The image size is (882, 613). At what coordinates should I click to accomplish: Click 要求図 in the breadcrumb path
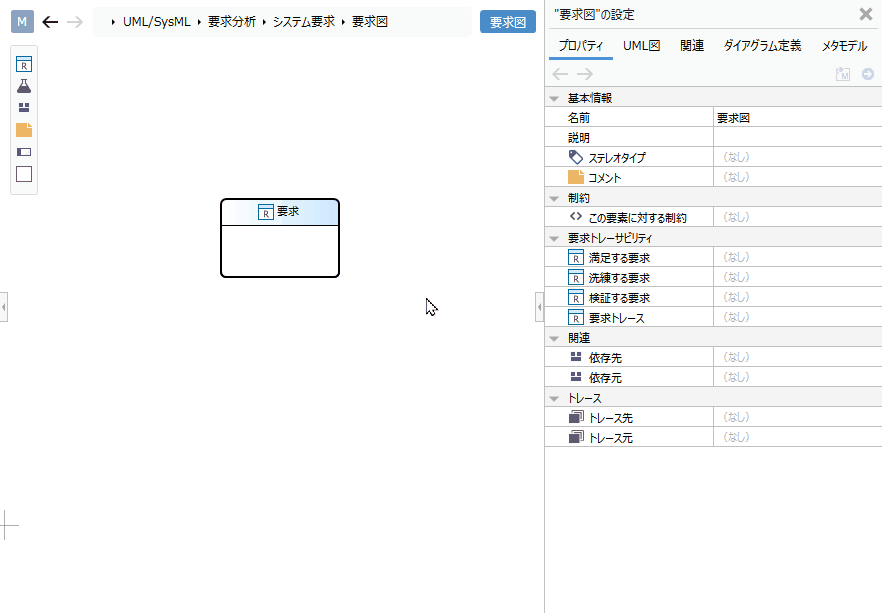pos(370,22)
